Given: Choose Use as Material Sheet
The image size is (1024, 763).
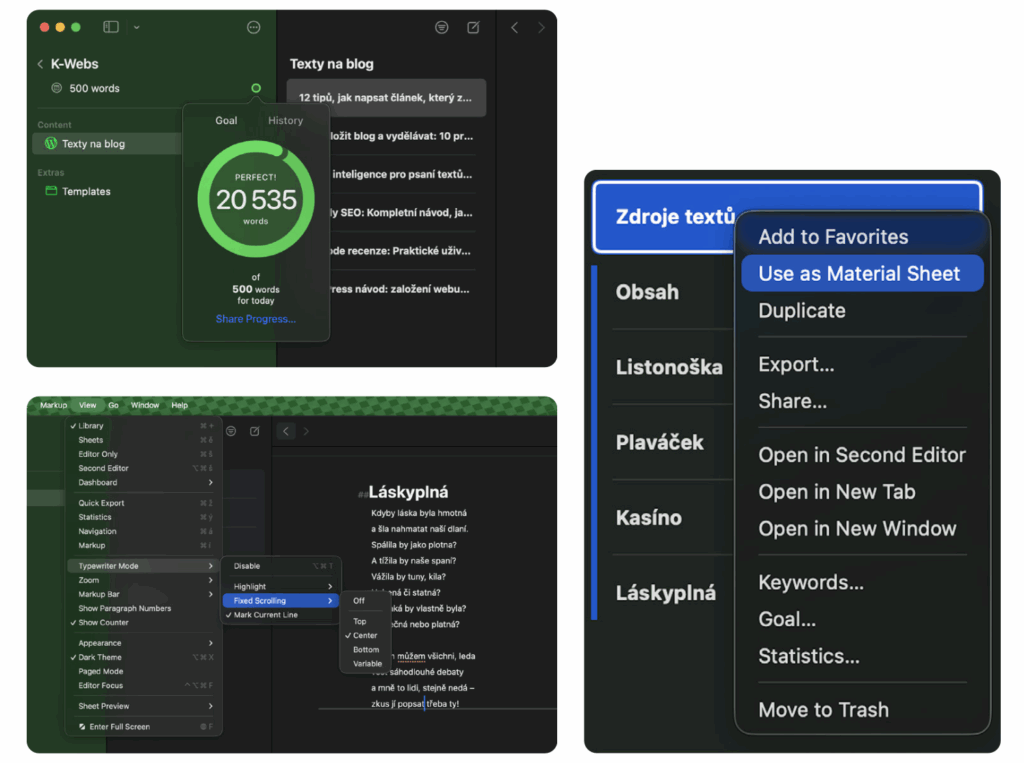Looking at the screenshot, I should (x=859, y=274).
